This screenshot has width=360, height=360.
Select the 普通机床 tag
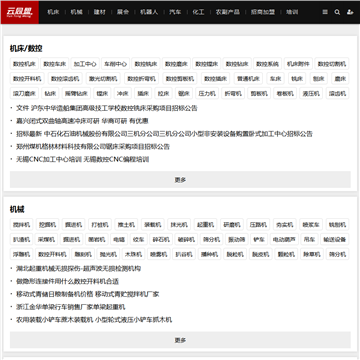(248, 79)
